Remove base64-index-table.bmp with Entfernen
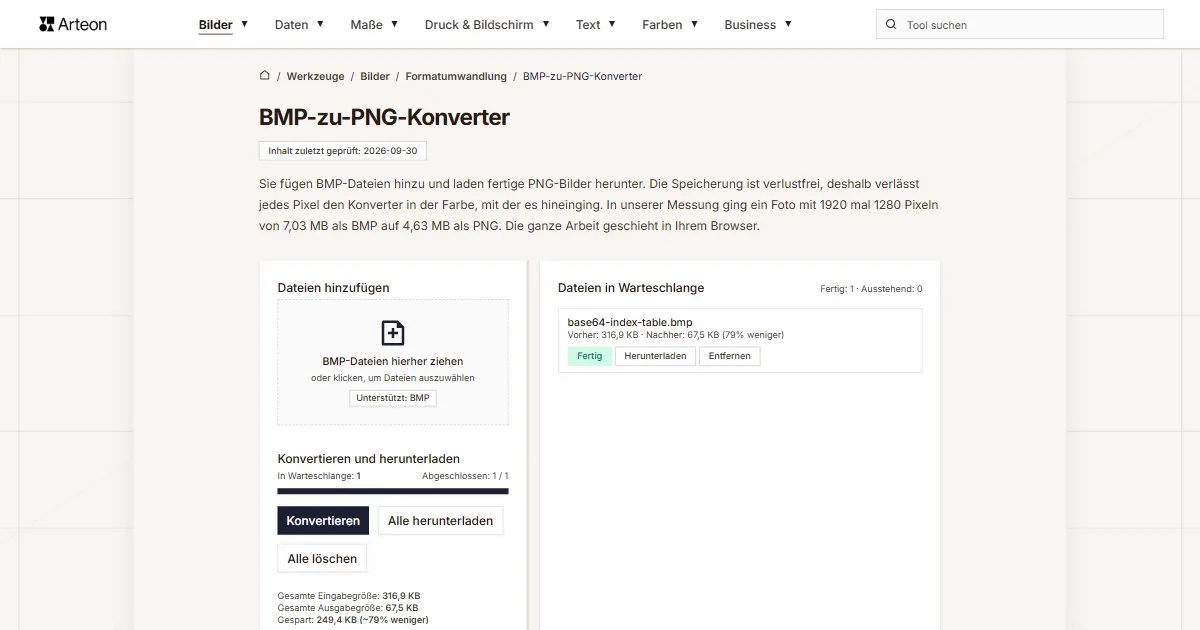The width and height of the screenshot is (1200, 630). pos(729,356)
